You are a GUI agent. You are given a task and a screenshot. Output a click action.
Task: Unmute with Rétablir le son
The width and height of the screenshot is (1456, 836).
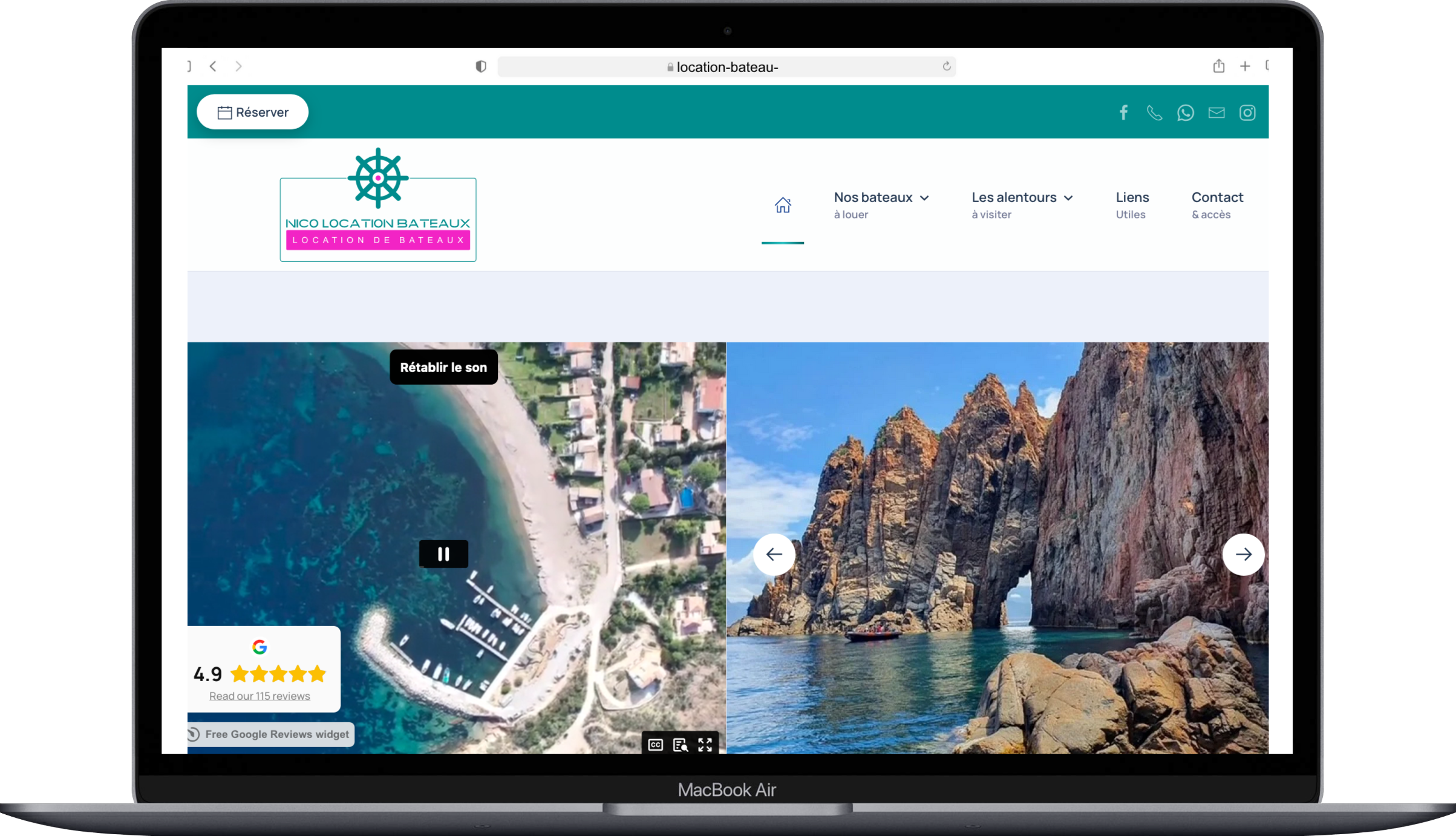(443, 367)
